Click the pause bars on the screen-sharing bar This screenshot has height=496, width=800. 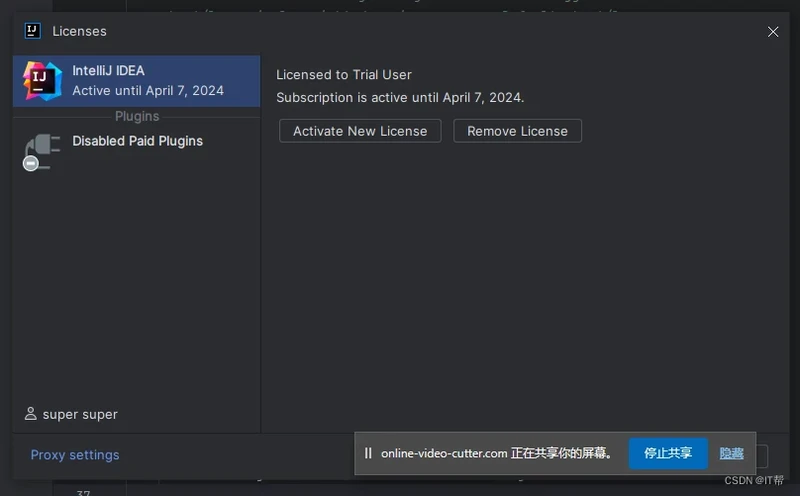[368, 453]
